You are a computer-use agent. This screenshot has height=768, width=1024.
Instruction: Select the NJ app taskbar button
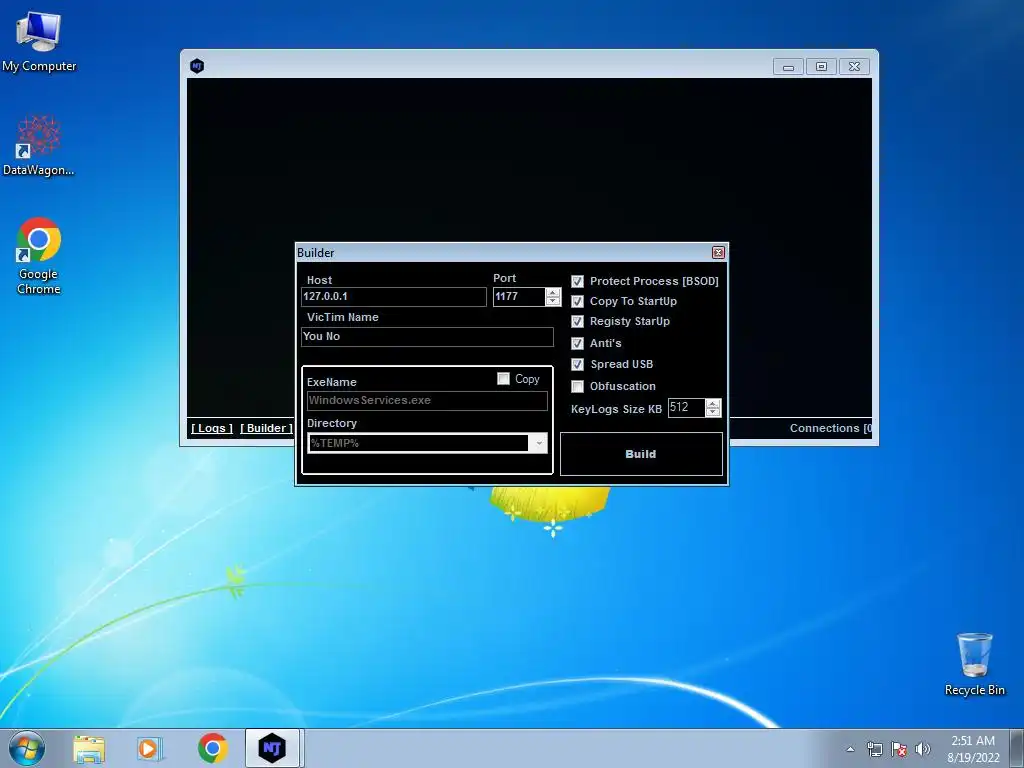point(272,748)
